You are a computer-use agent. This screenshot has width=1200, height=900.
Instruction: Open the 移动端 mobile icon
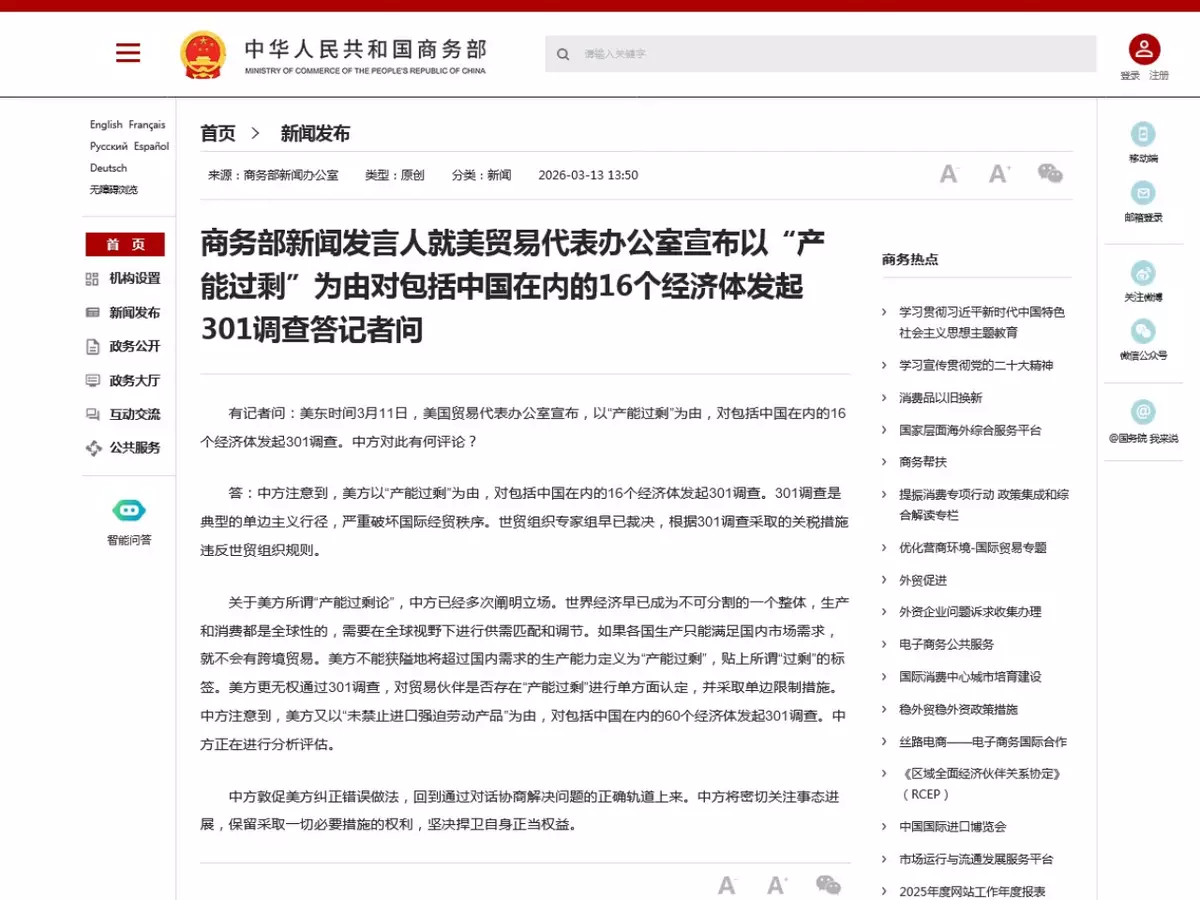[1143, 135]
